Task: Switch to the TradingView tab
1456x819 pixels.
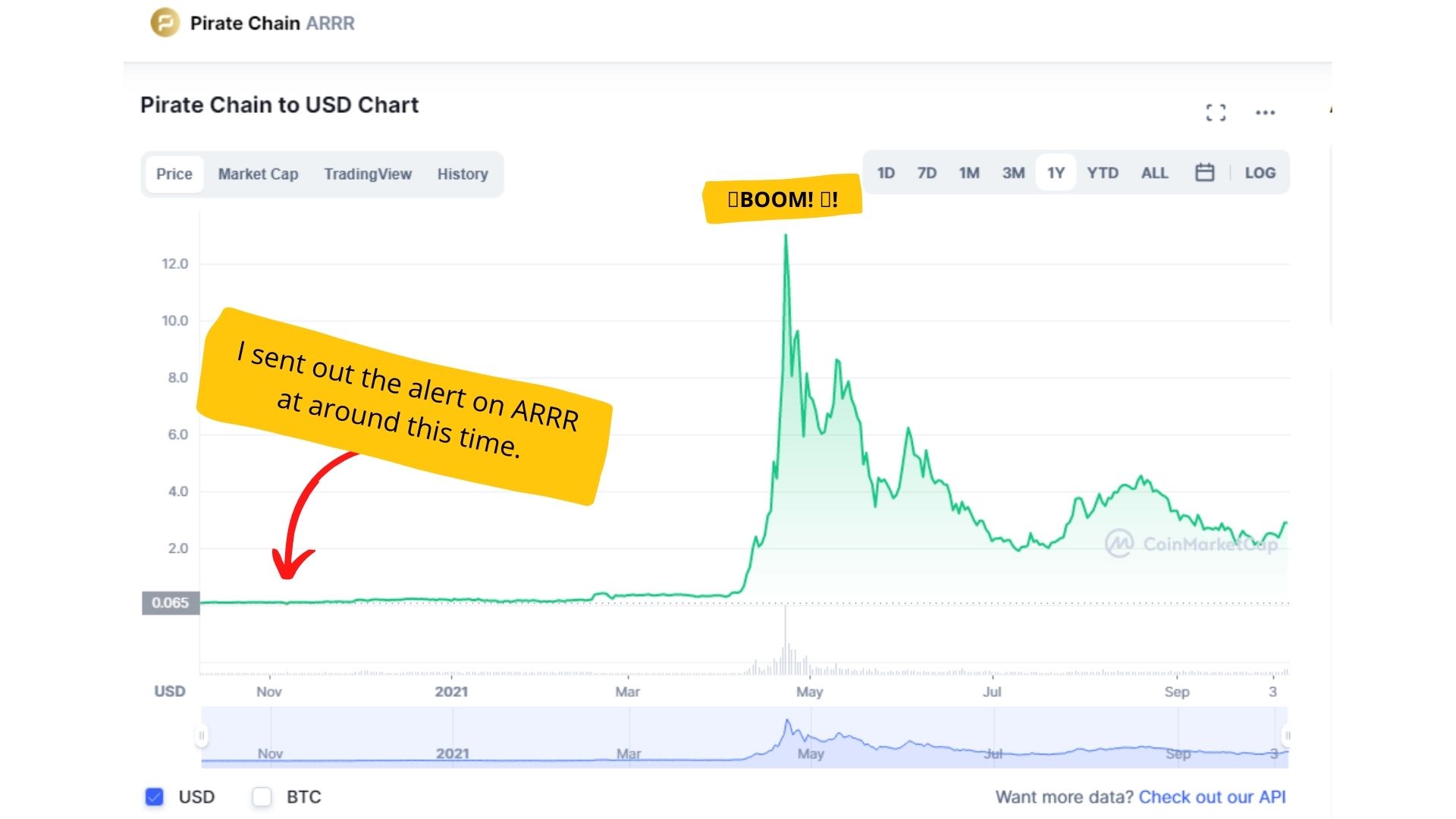Action: tap(368, 174)
